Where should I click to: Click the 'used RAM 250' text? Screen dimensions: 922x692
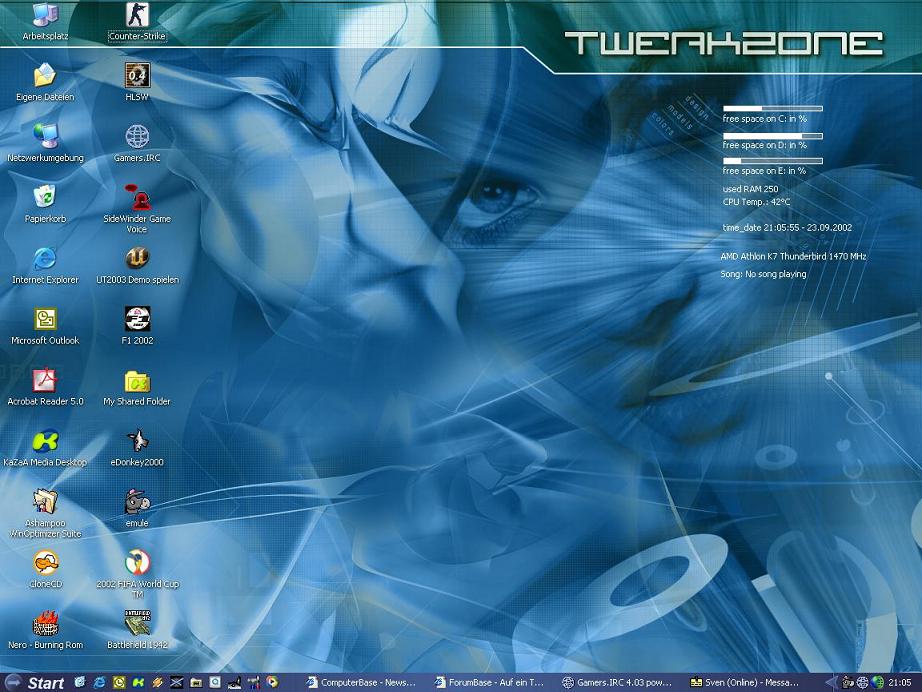click(750, 189)
